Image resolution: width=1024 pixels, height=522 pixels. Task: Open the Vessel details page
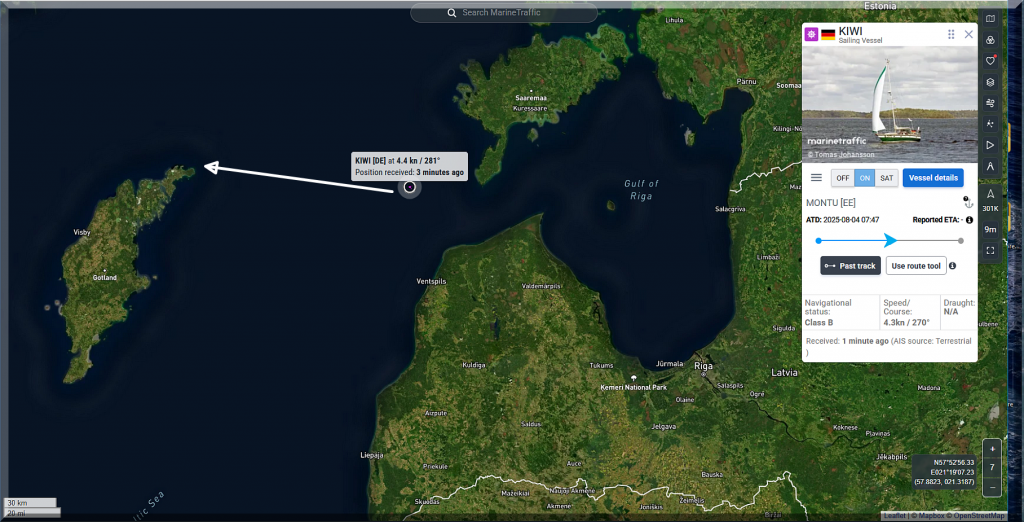[x=933, y=178]
